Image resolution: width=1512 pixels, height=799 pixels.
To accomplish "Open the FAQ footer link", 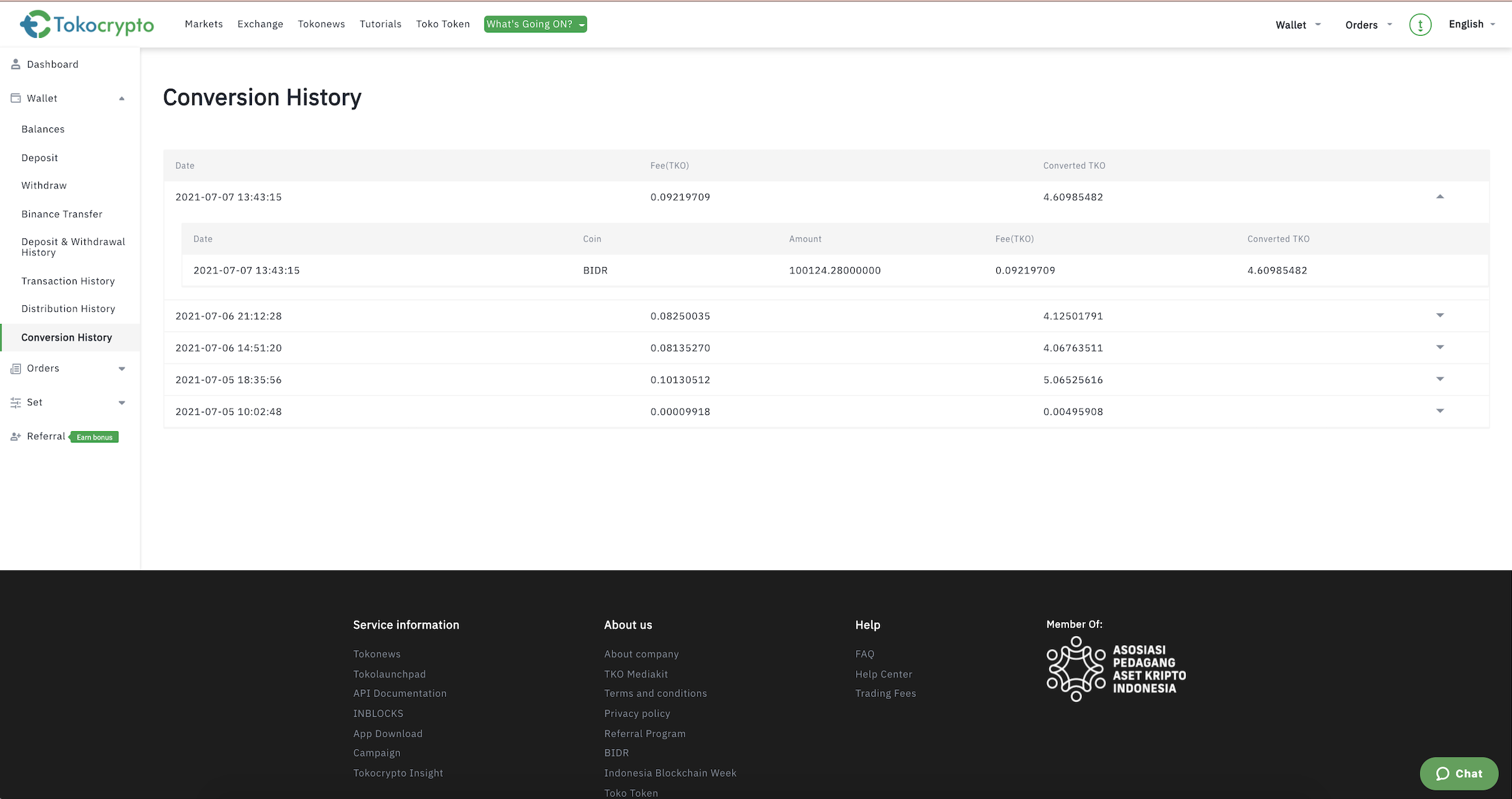I will click(x=865, y=654).
